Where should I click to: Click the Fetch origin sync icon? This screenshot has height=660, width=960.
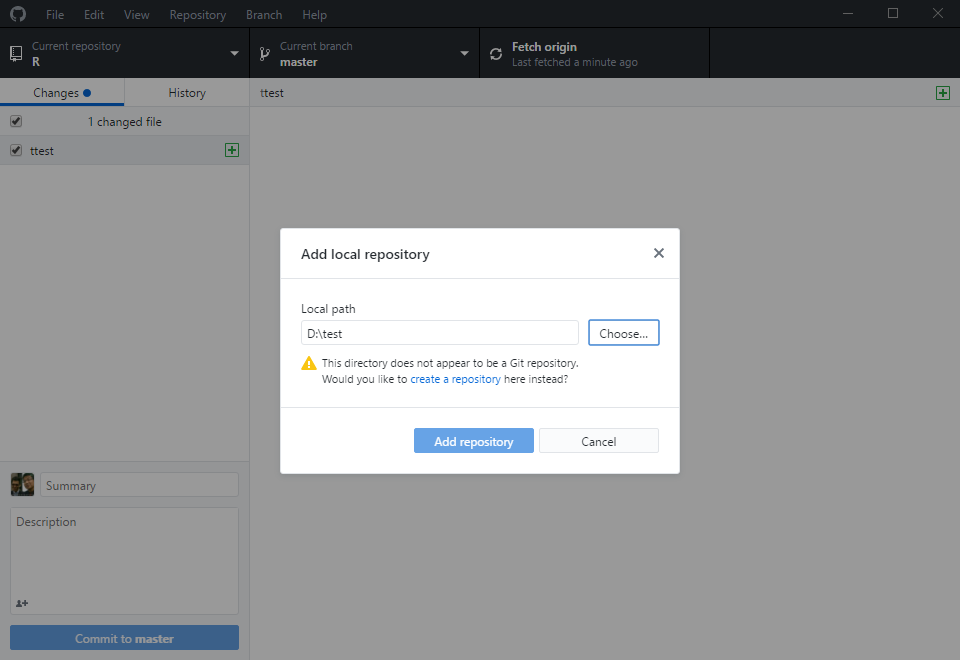(496, 54)
